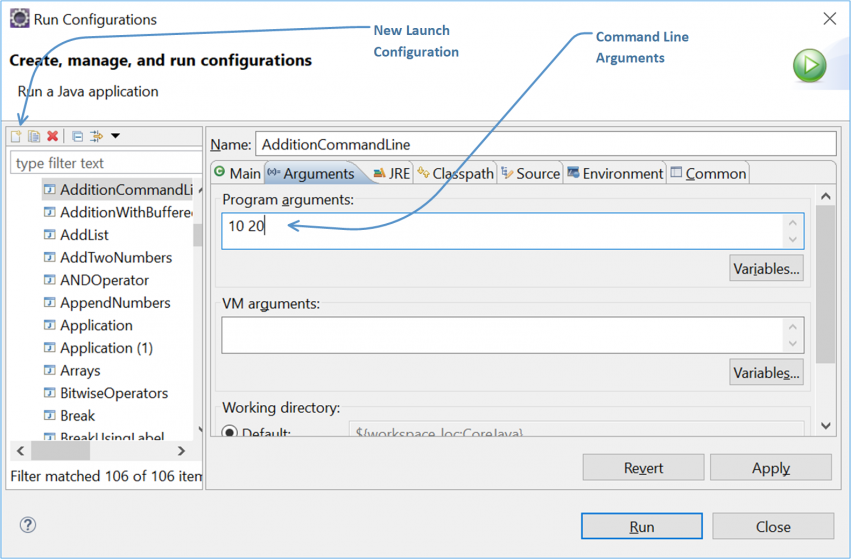This screenshot has height=559, width=851.
Task: Select the BitwiseOperators configuration
Action: pos(113,393)
